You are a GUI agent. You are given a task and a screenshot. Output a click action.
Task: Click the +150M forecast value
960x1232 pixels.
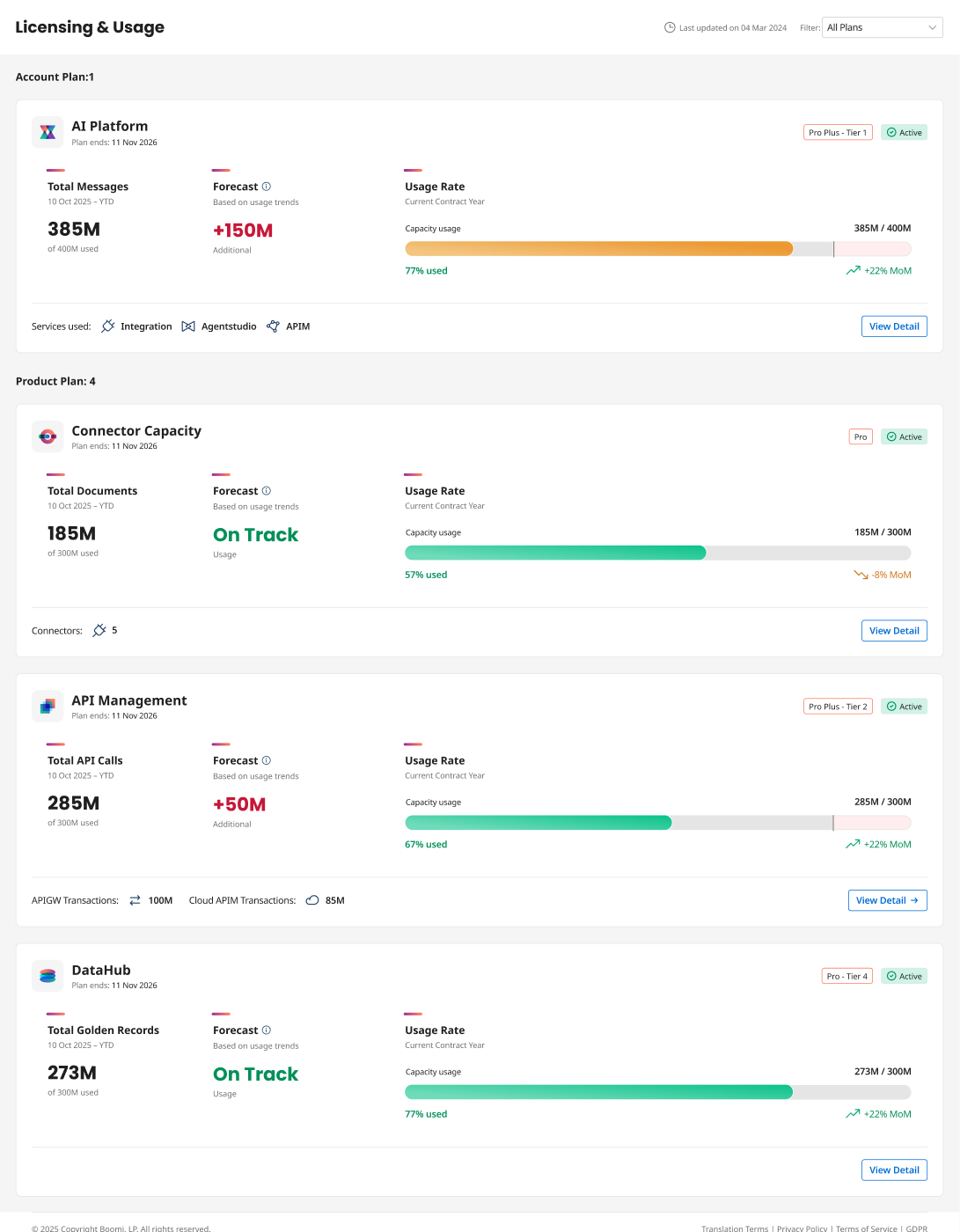tap(243, 231)
